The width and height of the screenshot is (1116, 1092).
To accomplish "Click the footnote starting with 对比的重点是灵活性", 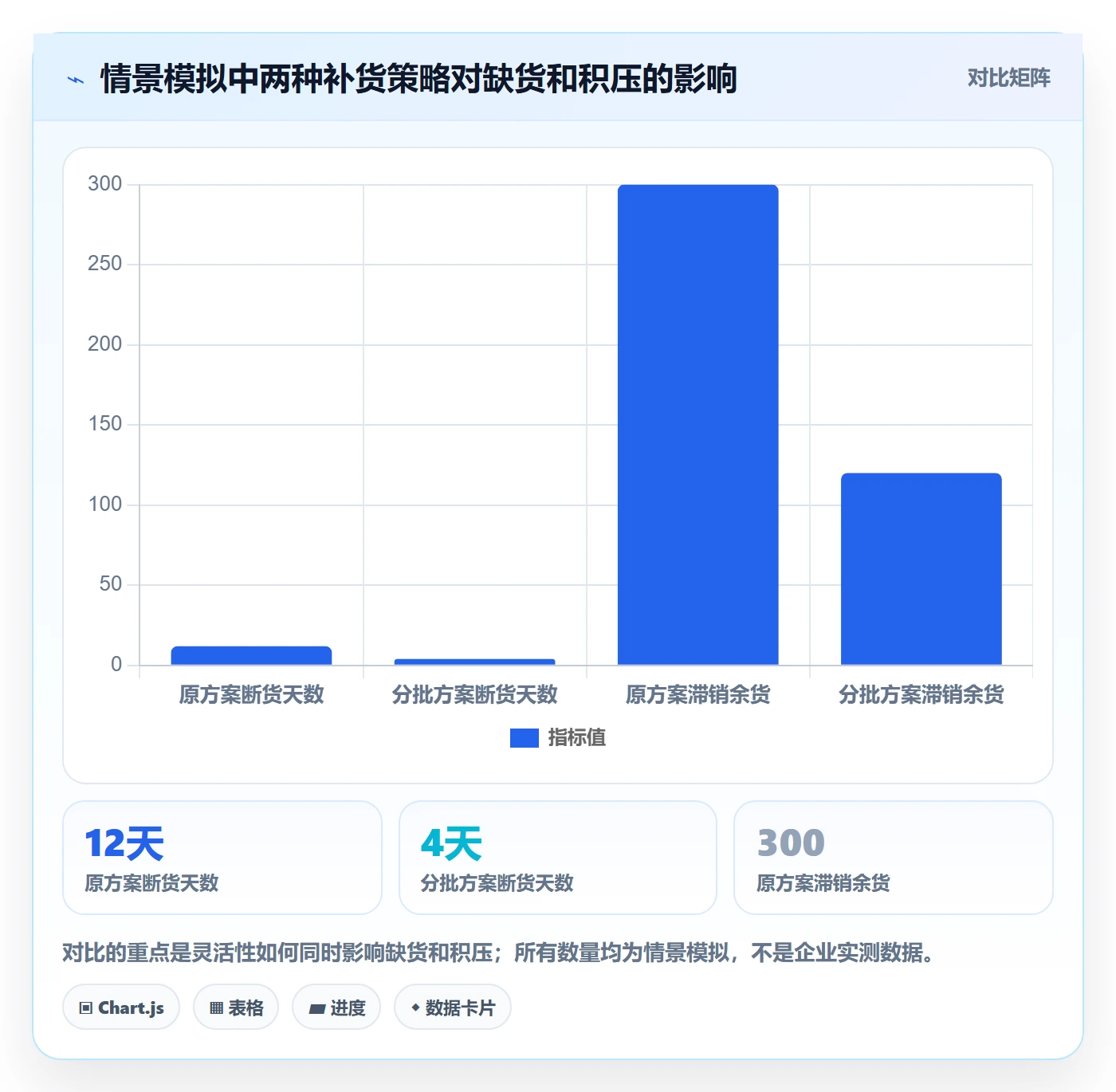I will pos(498,953).
